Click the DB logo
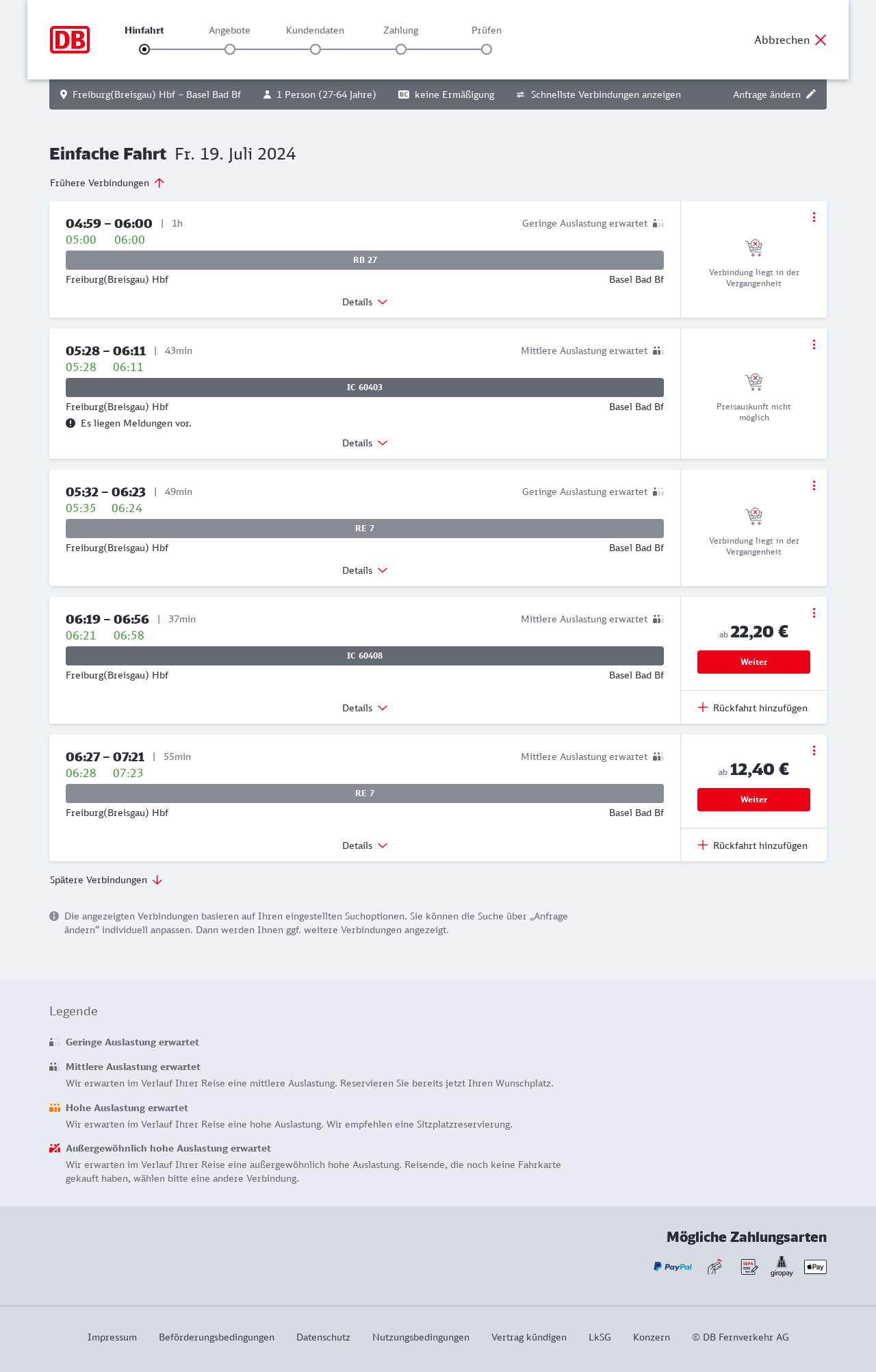Viewport: 876px width, 1372px height. tap(70, 40)
